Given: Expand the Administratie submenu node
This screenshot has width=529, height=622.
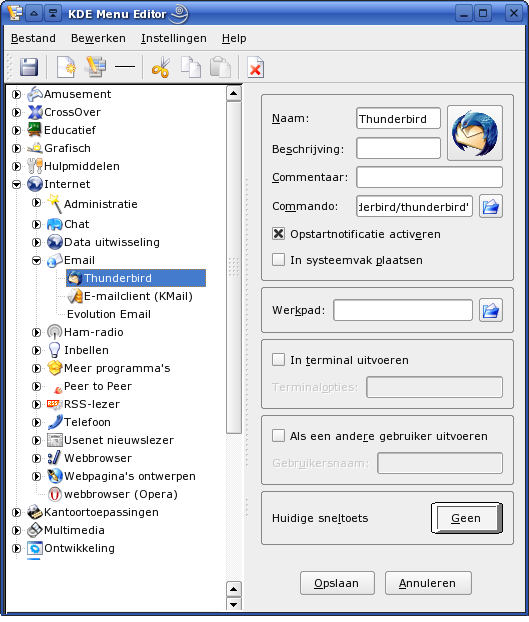Looking at the screenshot, I should (36, 203).
